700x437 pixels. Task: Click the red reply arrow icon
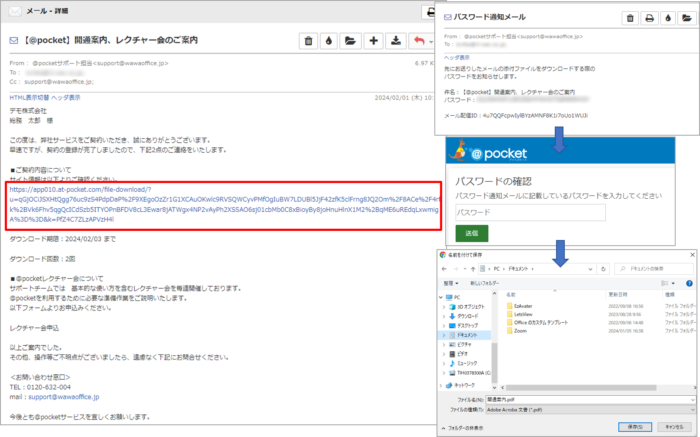pyautogui.click(x=419, y=41)
